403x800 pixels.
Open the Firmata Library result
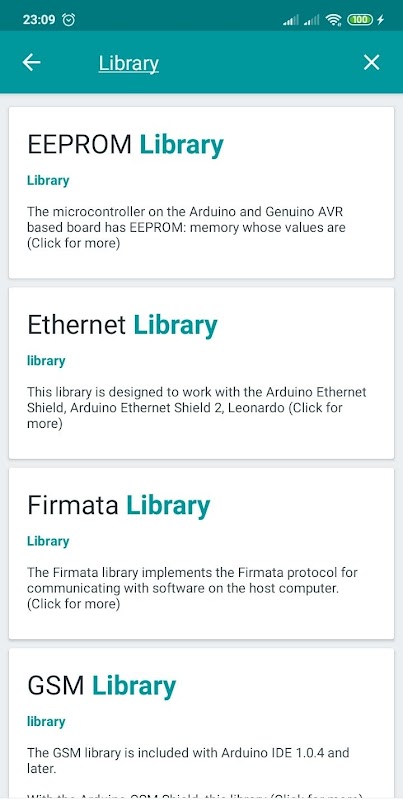click(202, 553)
